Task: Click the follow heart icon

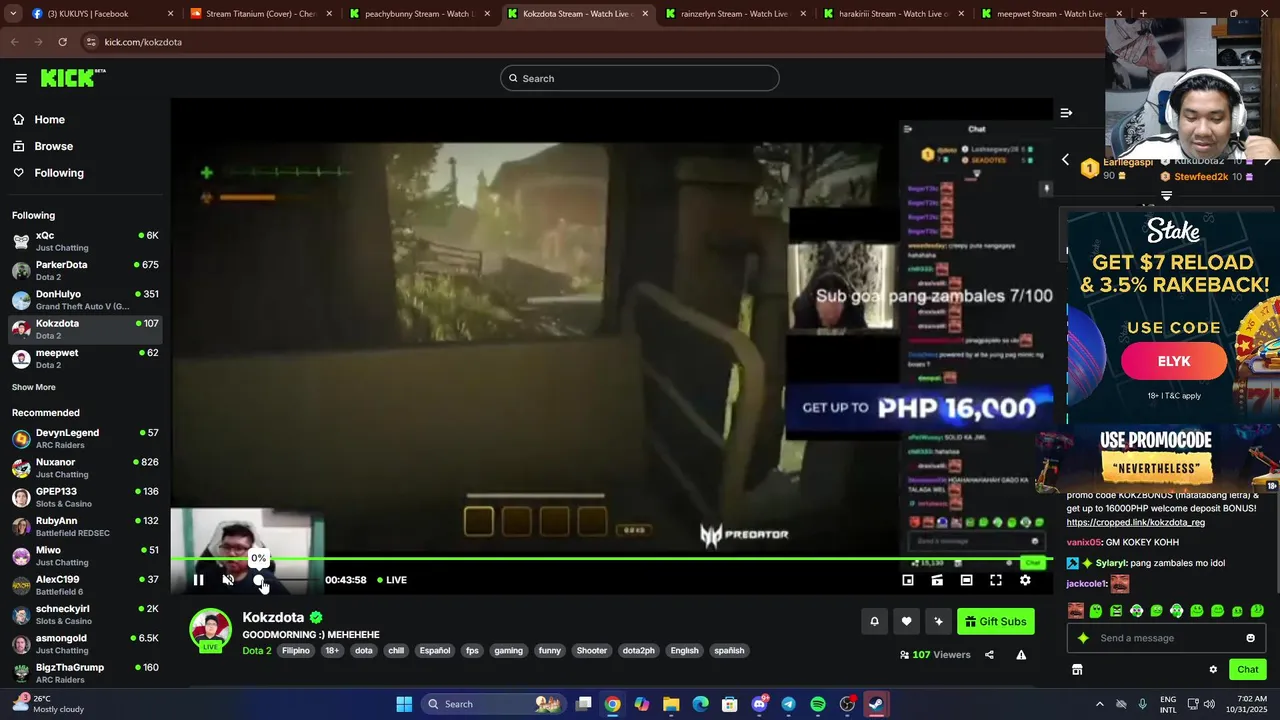Action: pos(906,621)
